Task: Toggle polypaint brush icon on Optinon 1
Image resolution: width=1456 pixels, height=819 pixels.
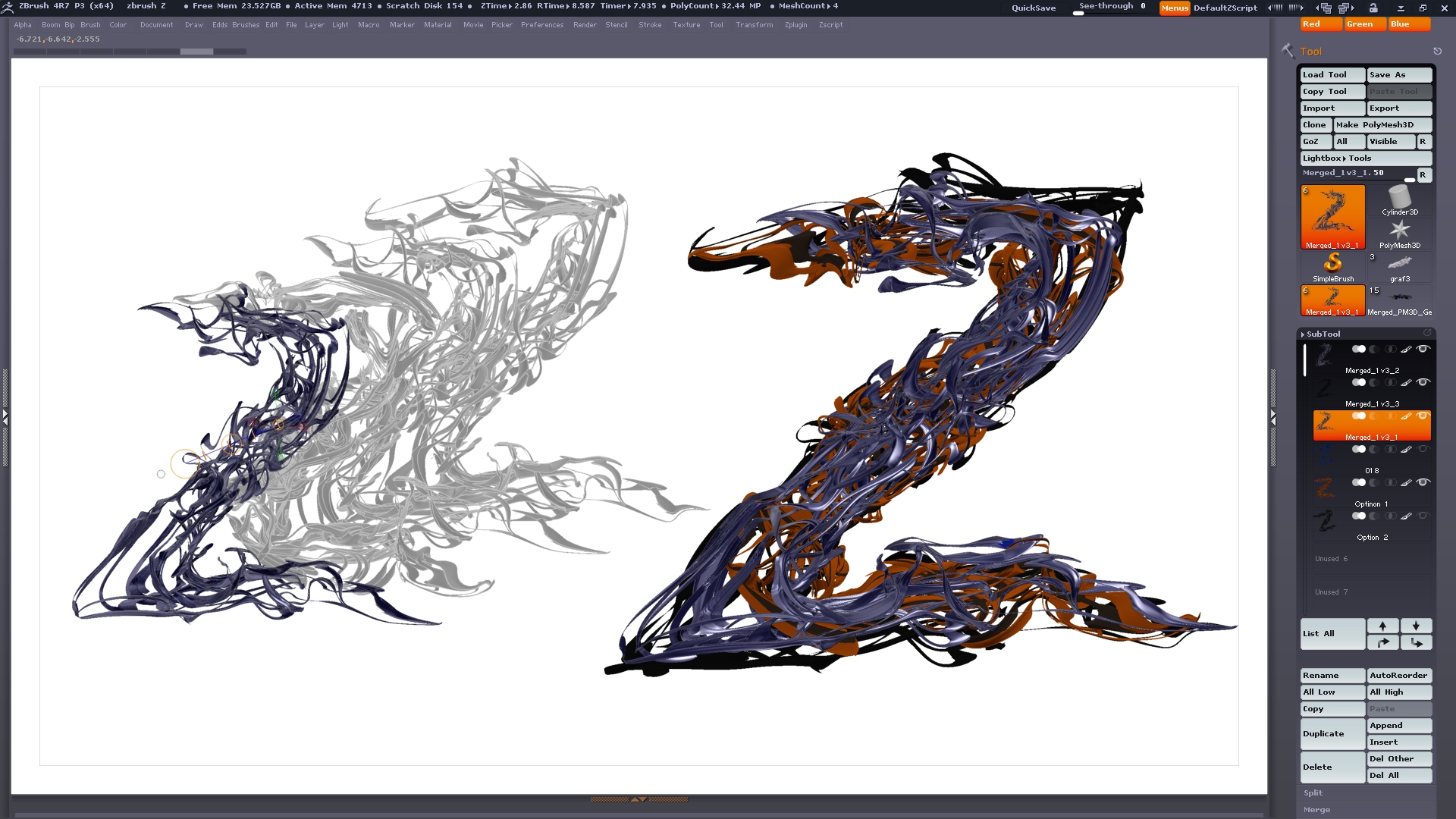Action: pos(1406,483)
